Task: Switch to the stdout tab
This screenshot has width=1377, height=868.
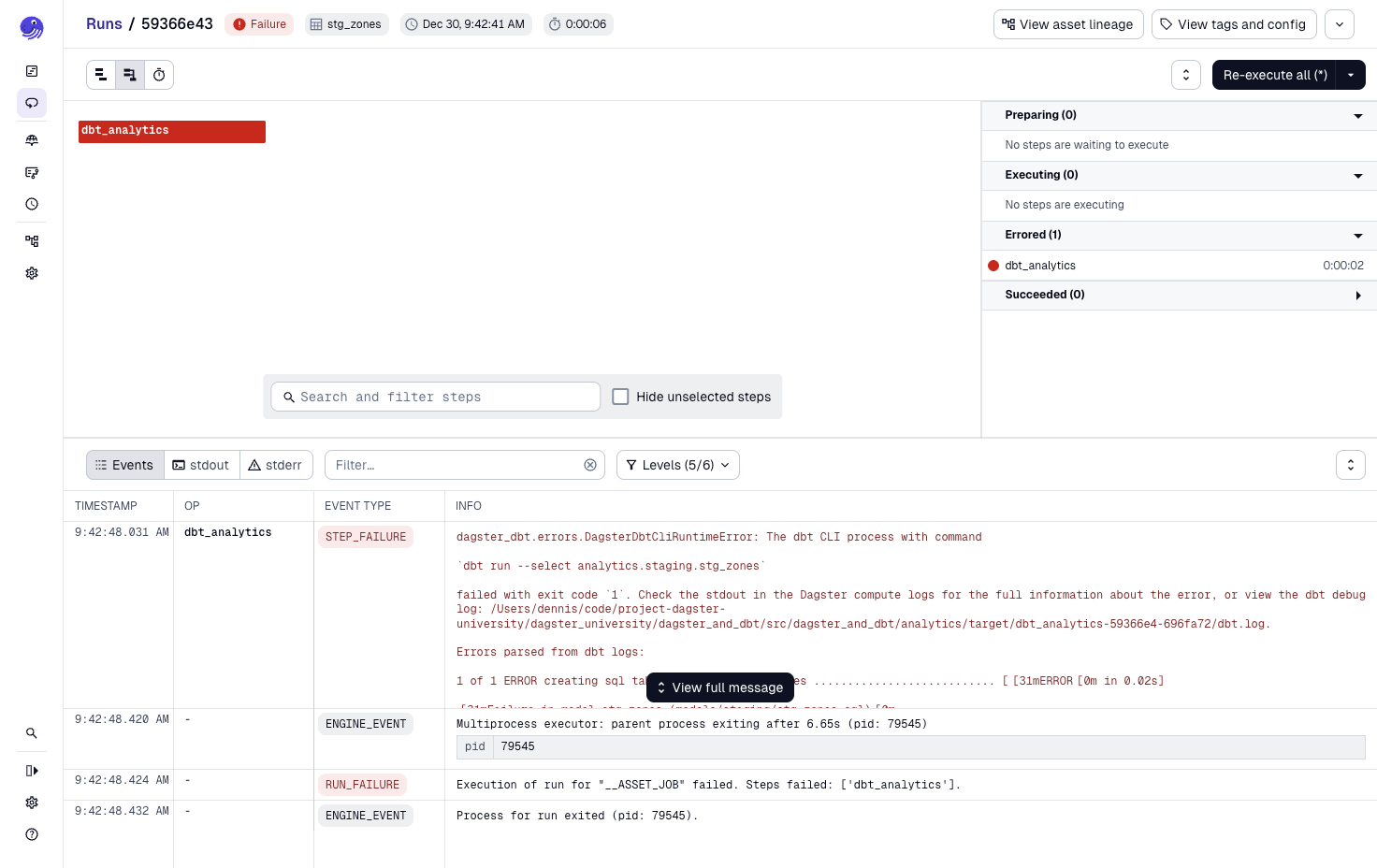Action: click(201, 465)
